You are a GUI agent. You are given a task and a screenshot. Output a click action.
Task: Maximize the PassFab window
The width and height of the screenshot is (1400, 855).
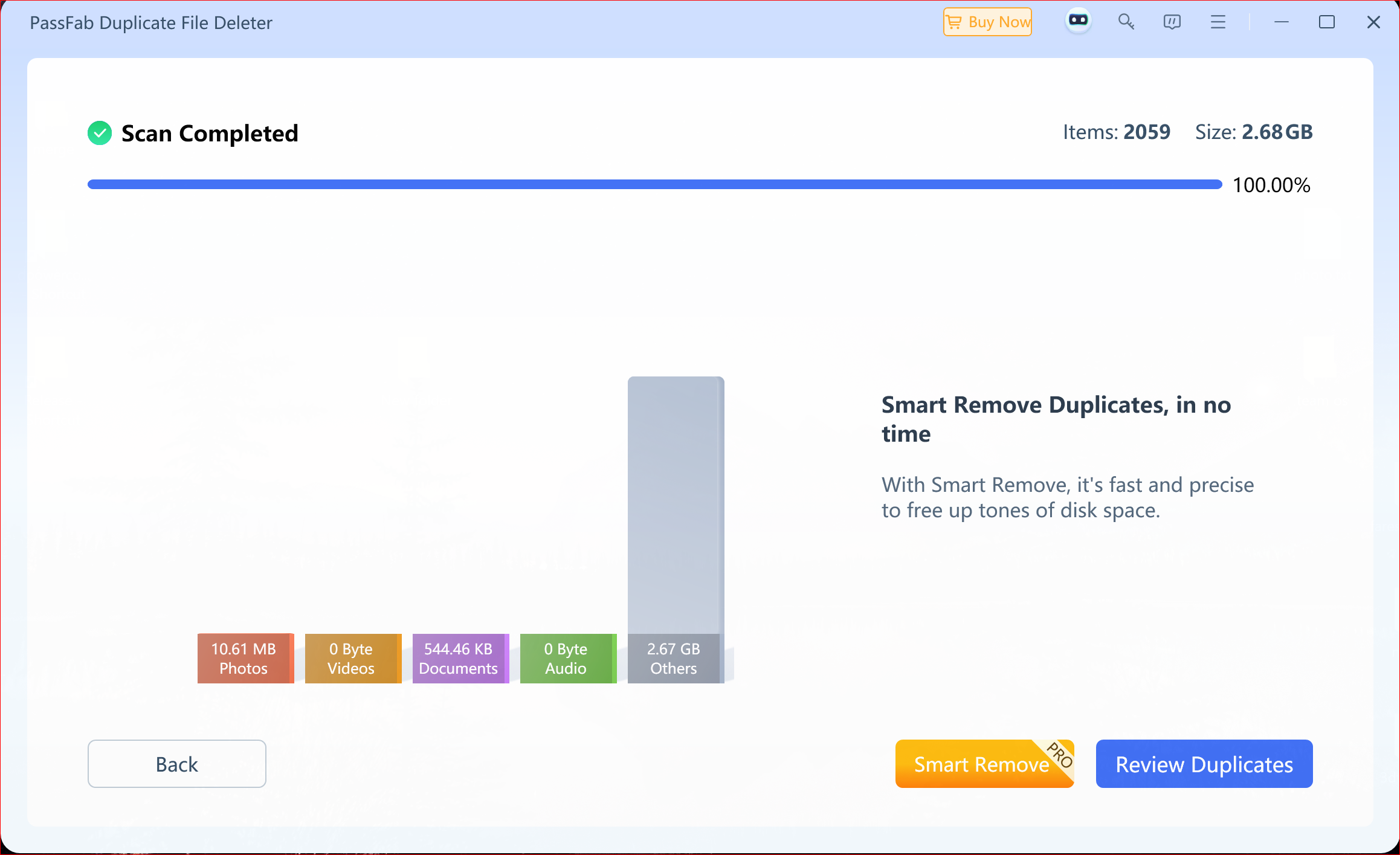click(x=1327, y=22)
